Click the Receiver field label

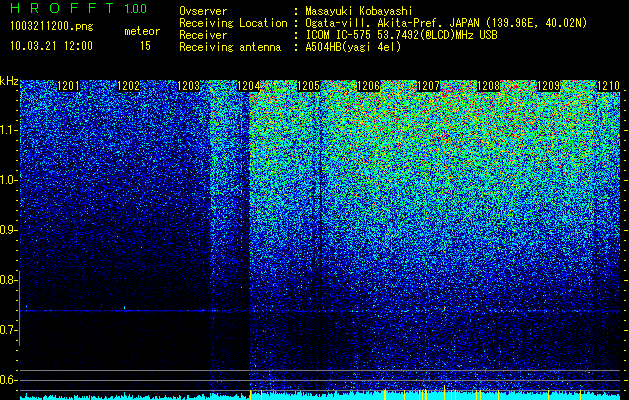click(203, 35)
